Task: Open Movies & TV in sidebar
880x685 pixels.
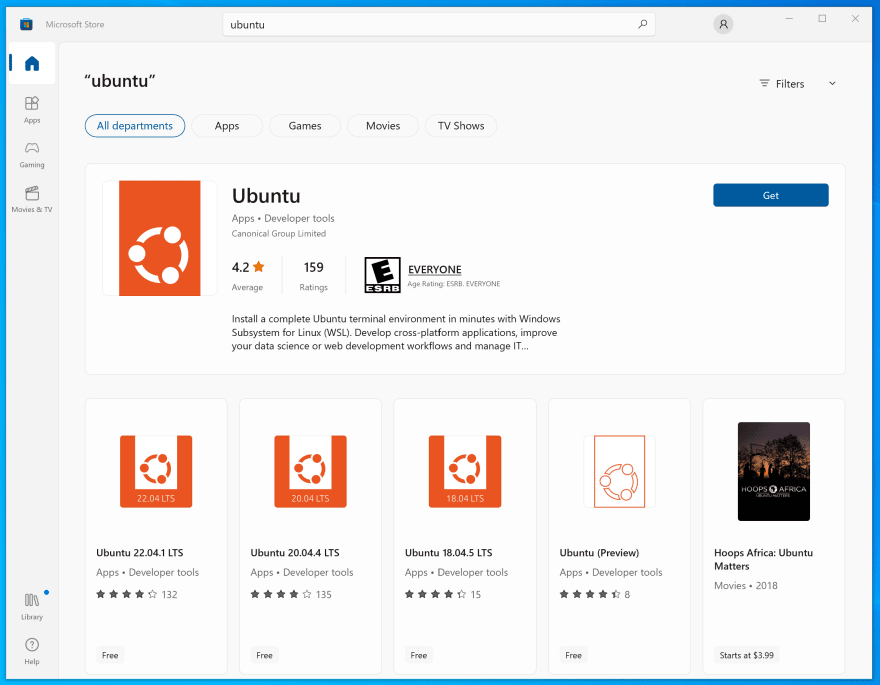Action: click(32, 199)
